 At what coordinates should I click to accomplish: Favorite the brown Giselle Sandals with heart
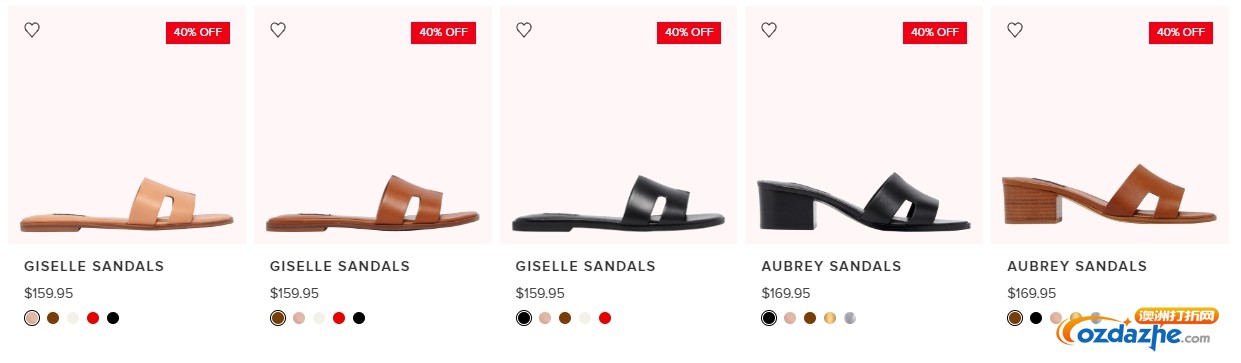pyautogui.click(x=278, y=30)
